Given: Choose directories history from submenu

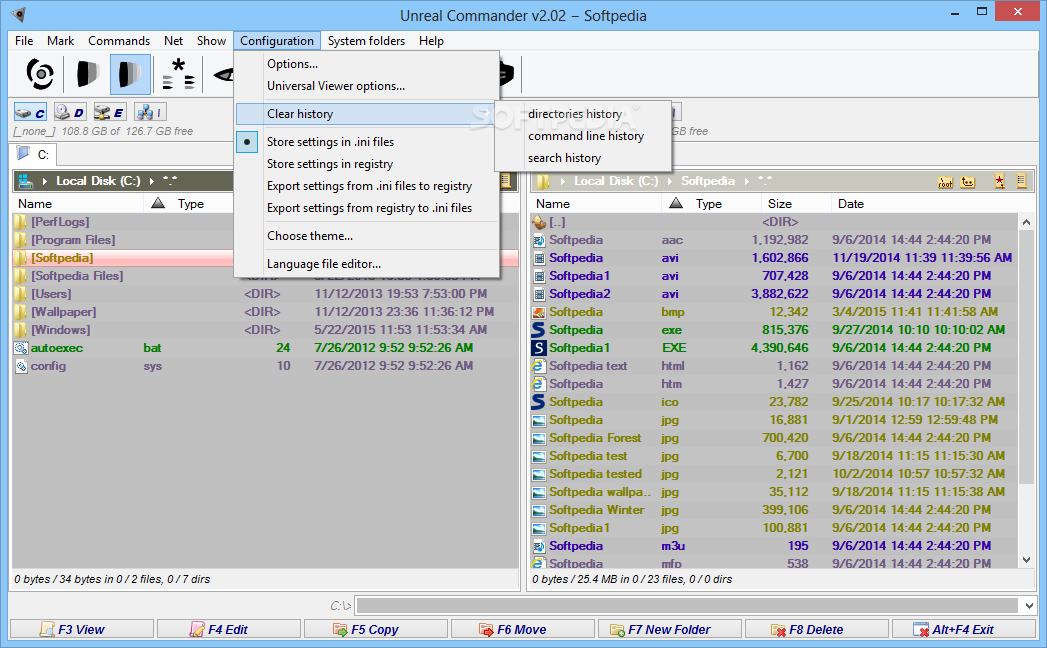Looking at the screenshot, I should 583,114.
